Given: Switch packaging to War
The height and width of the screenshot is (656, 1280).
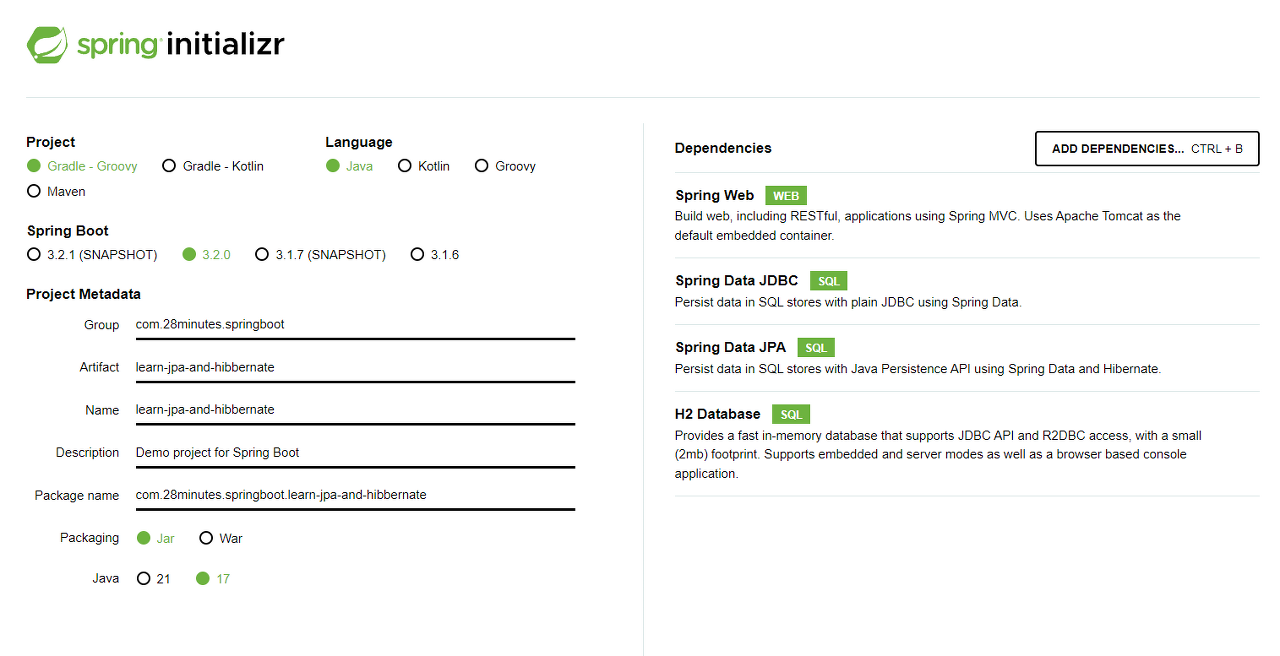Looking at the screenshot, I should point(206,538).
